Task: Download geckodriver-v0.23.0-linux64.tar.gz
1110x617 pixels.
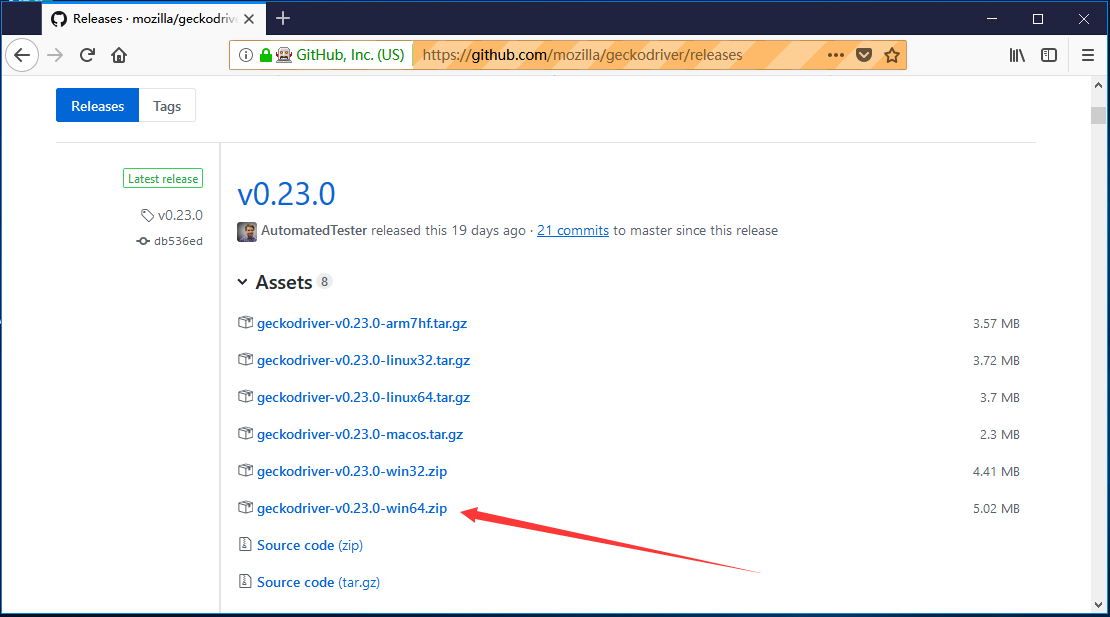Action: click(363, 398)
